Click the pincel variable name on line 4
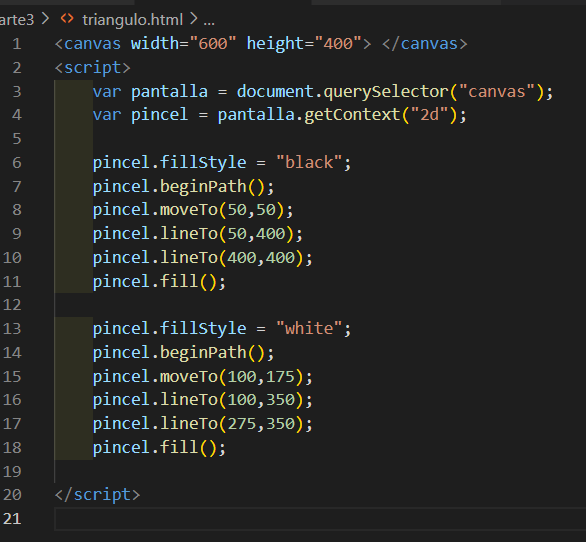 (160, 115)
